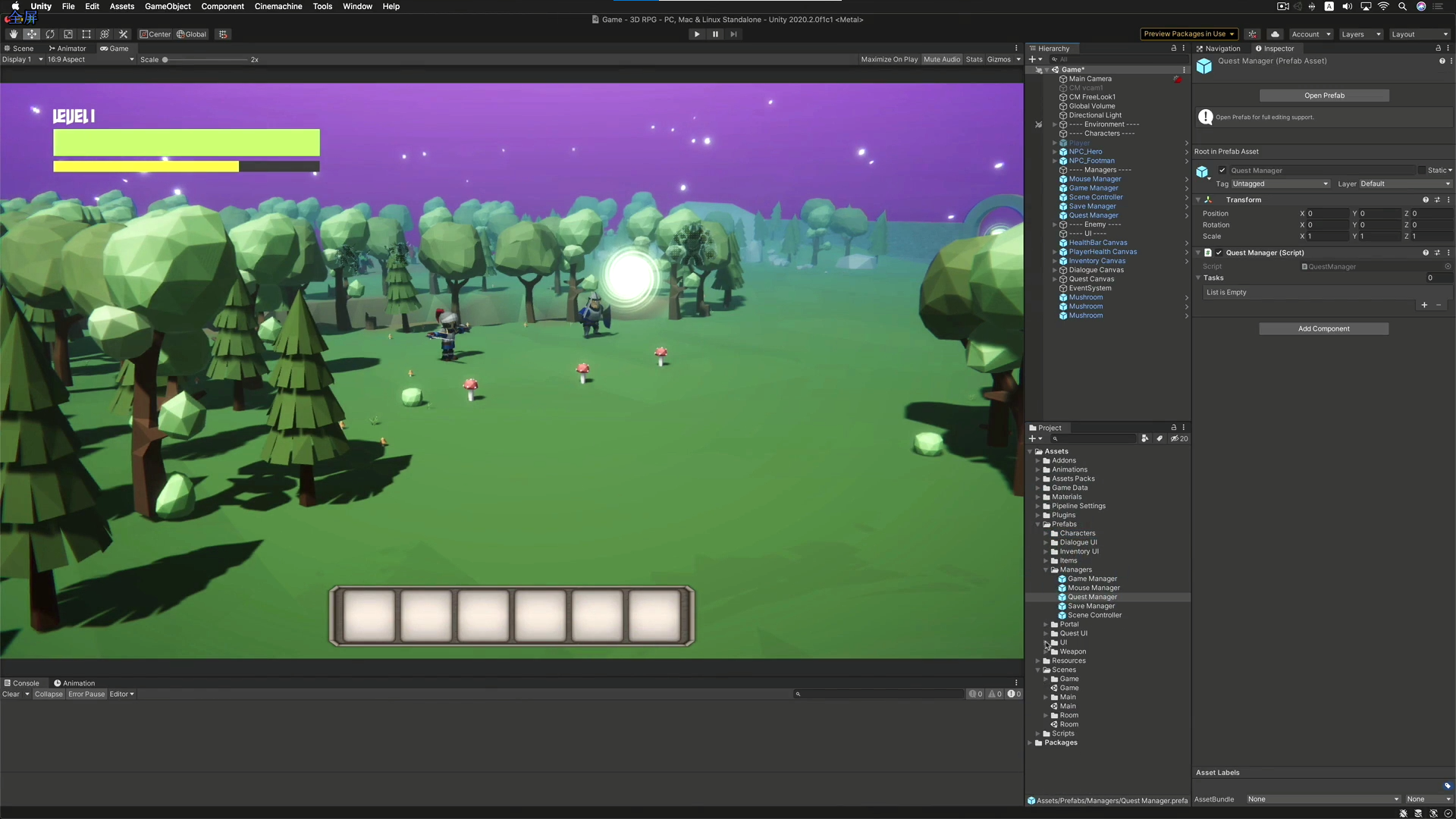Click the Play button
This screenshot has height=819, width=1456.
(697, 34)
